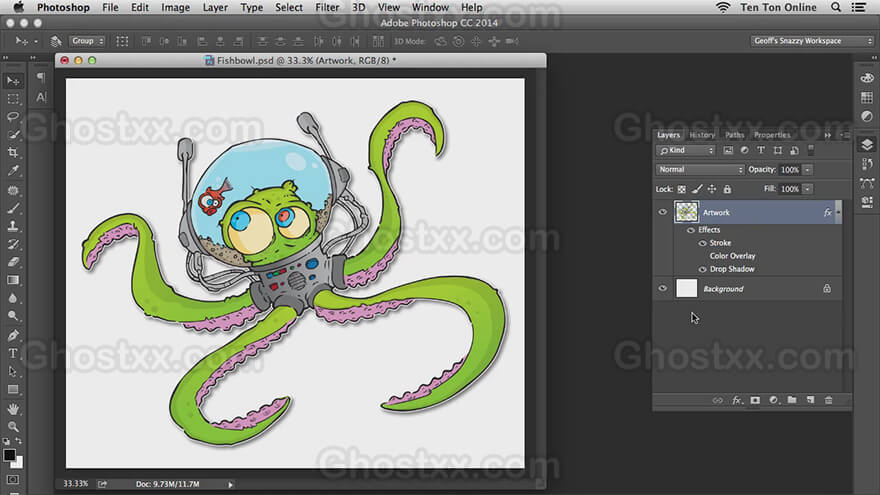Click Add layer style fx button
The height and width of the screenshot is (495, 880).
pos(737,400)
